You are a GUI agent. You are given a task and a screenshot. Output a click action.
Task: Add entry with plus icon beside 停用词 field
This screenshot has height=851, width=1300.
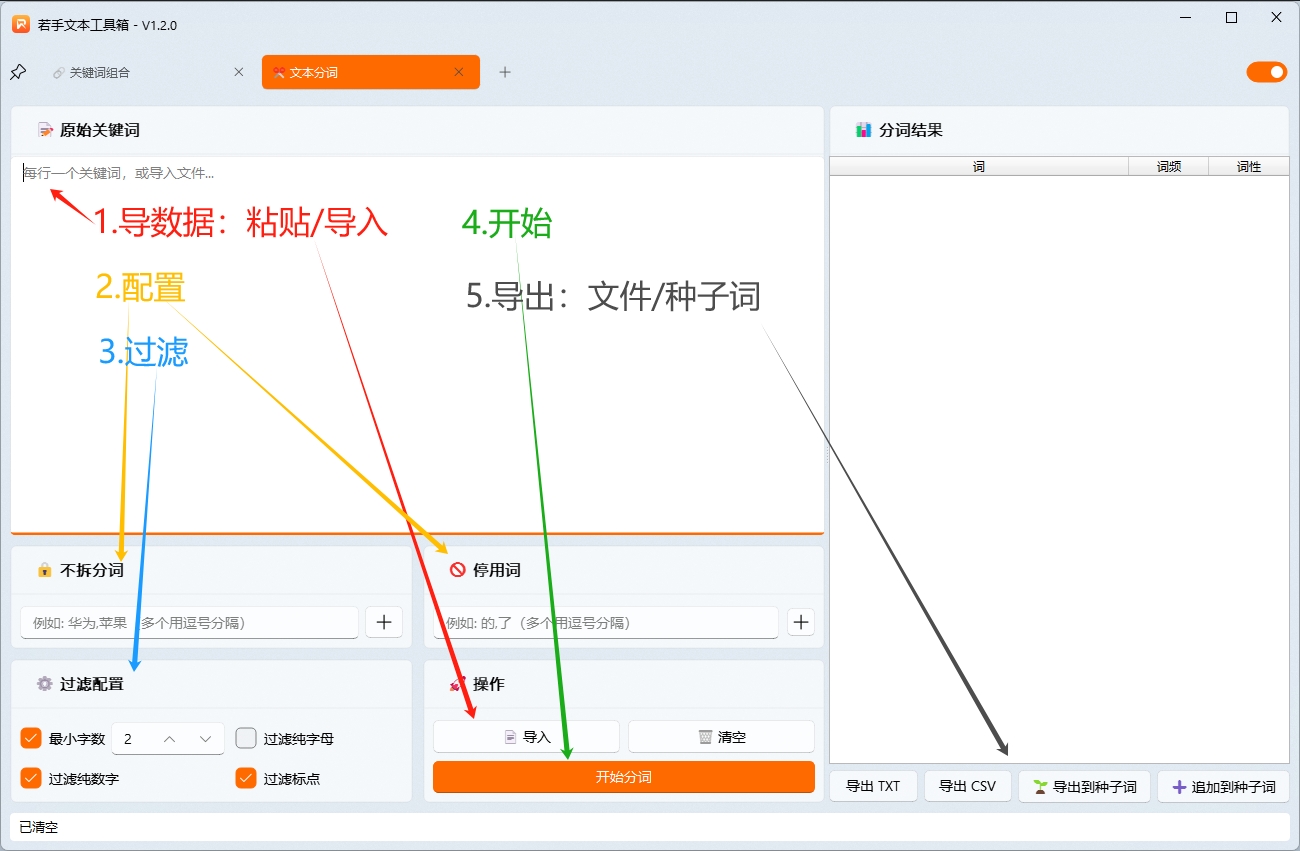[x=800, y=622]
